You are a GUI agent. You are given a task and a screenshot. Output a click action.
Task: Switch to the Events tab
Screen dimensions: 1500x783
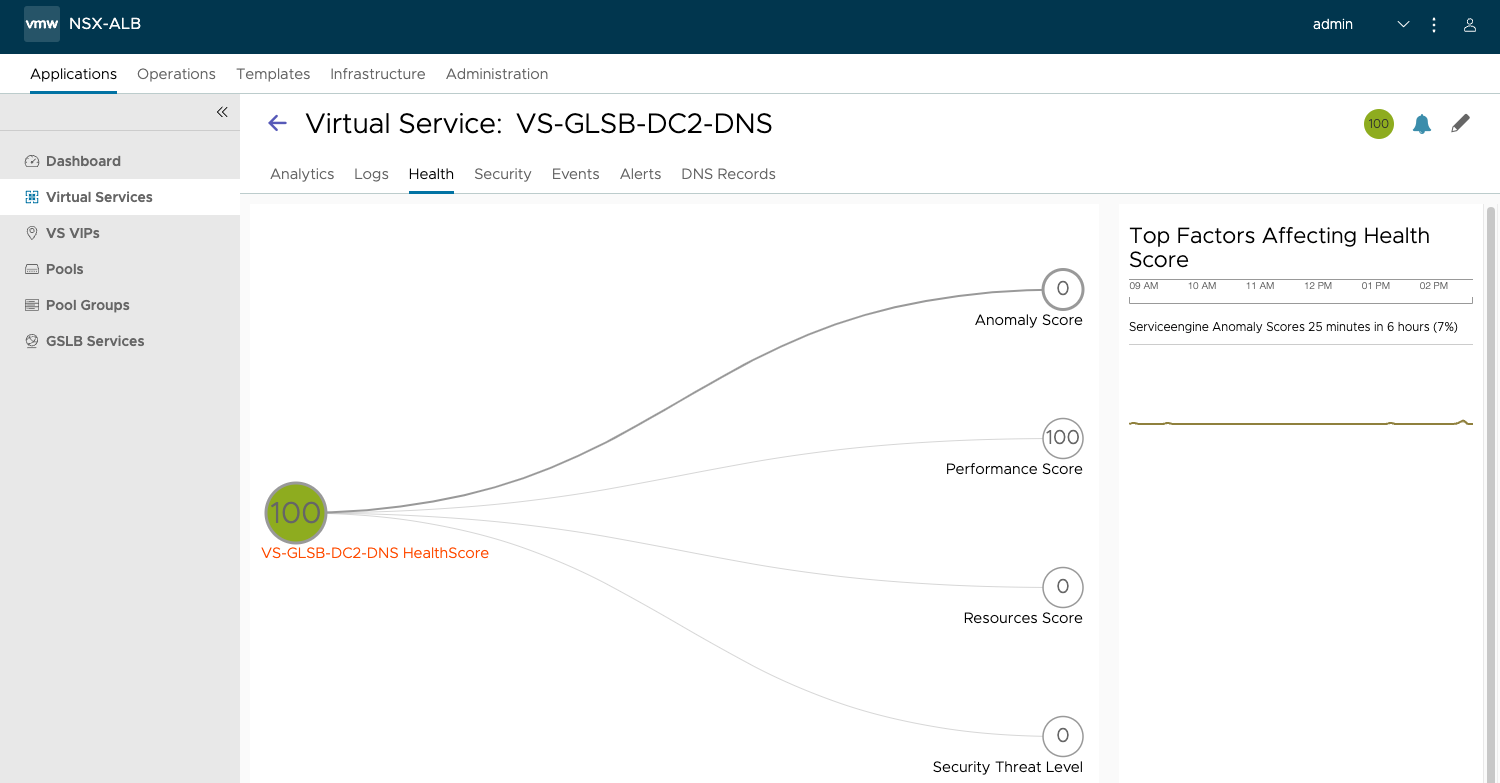click(x=576, y=174)
